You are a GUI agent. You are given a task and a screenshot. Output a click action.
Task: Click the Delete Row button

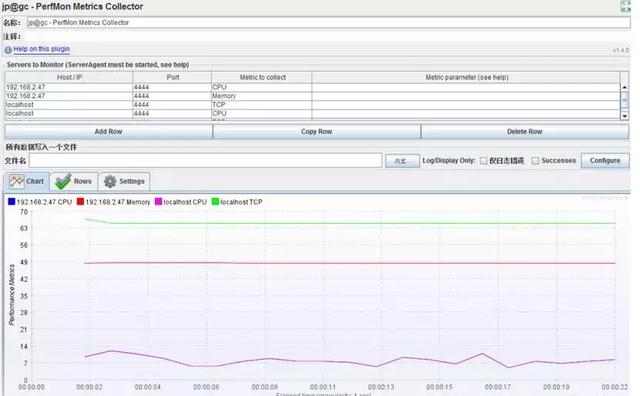[x=524, y=131]
